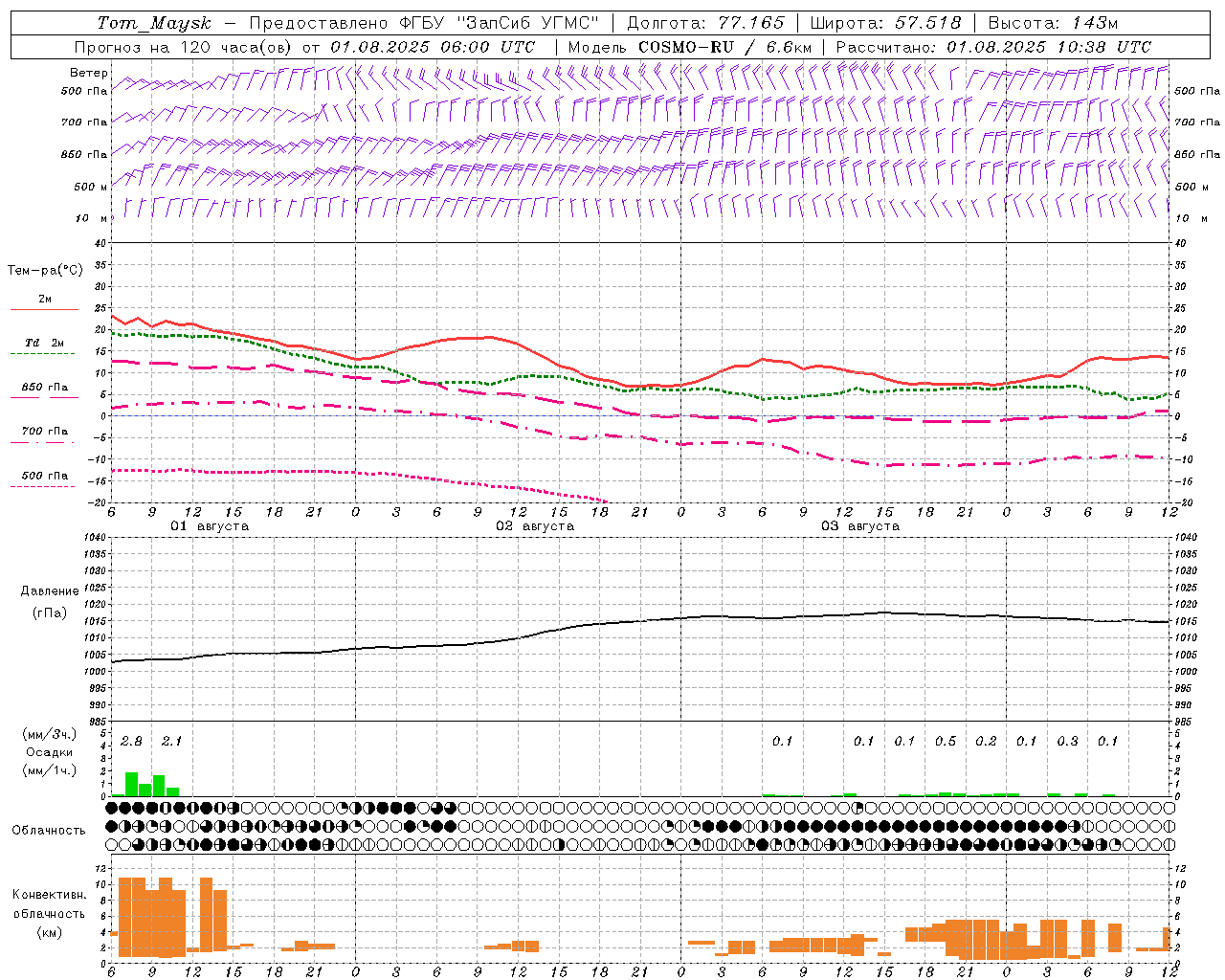This screenshot has height=980, width=1225.
Task: Click the Высота: 143м value
Action: tap(1053, 23)
